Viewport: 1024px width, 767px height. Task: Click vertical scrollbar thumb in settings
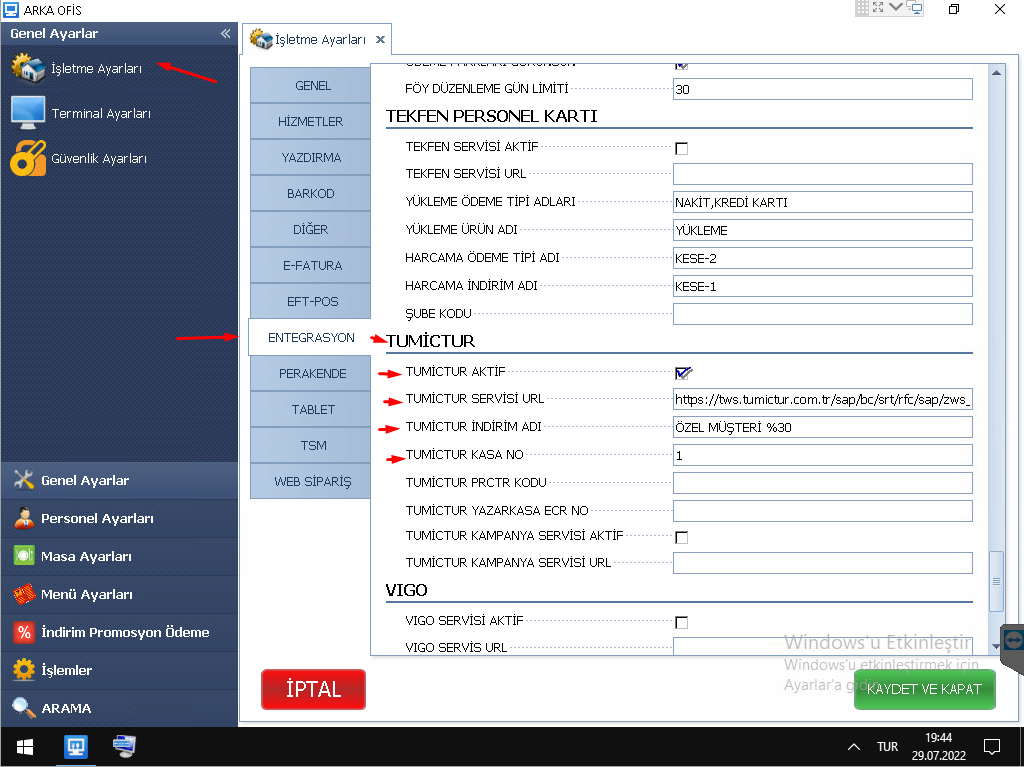996,581
